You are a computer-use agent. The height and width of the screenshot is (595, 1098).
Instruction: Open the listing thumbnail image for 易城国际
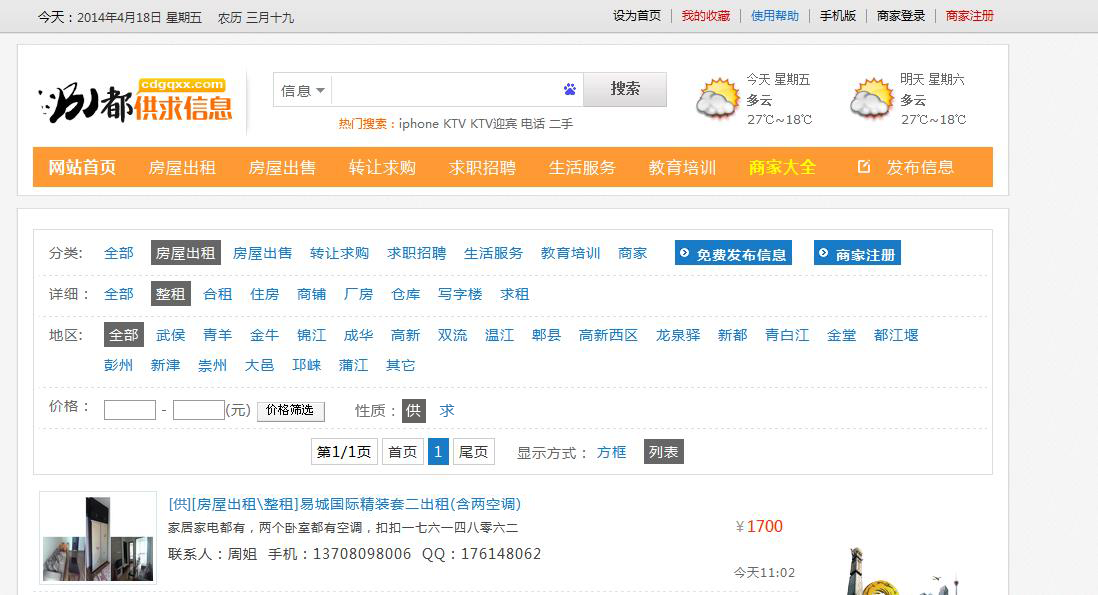coord(98,538)
